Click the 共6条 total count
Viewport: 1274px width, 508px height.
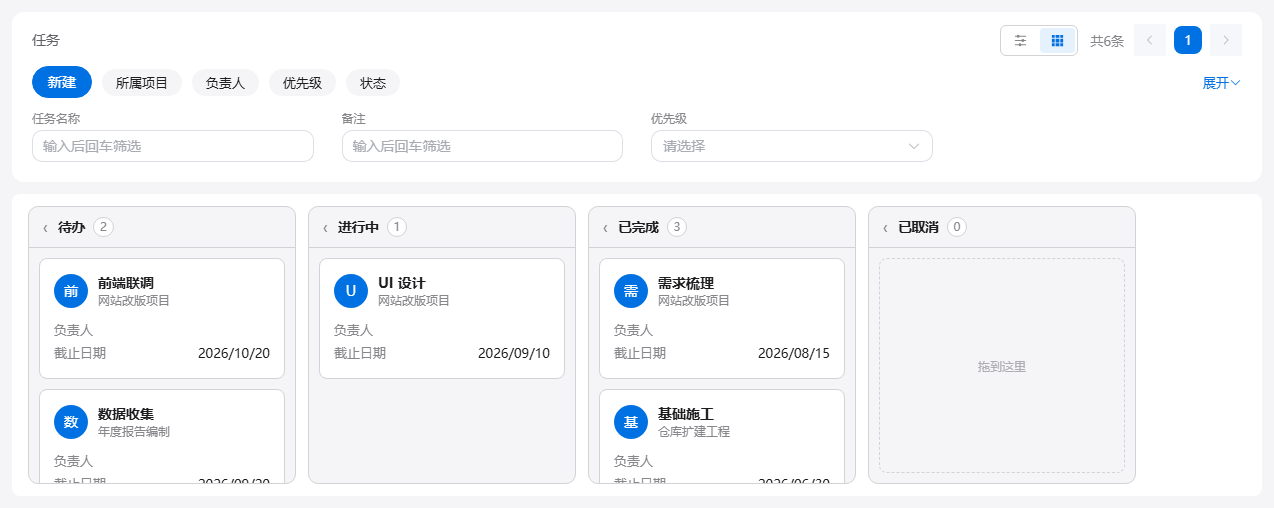(1107, 41)
